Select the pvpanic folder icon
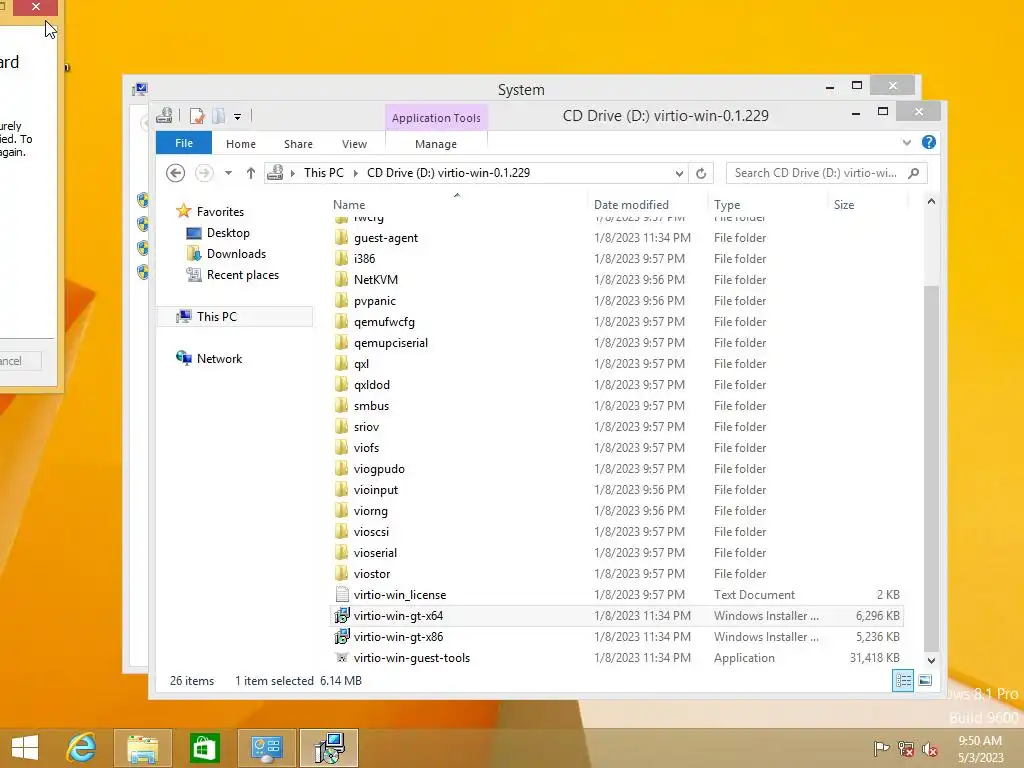 pos(342,300)
